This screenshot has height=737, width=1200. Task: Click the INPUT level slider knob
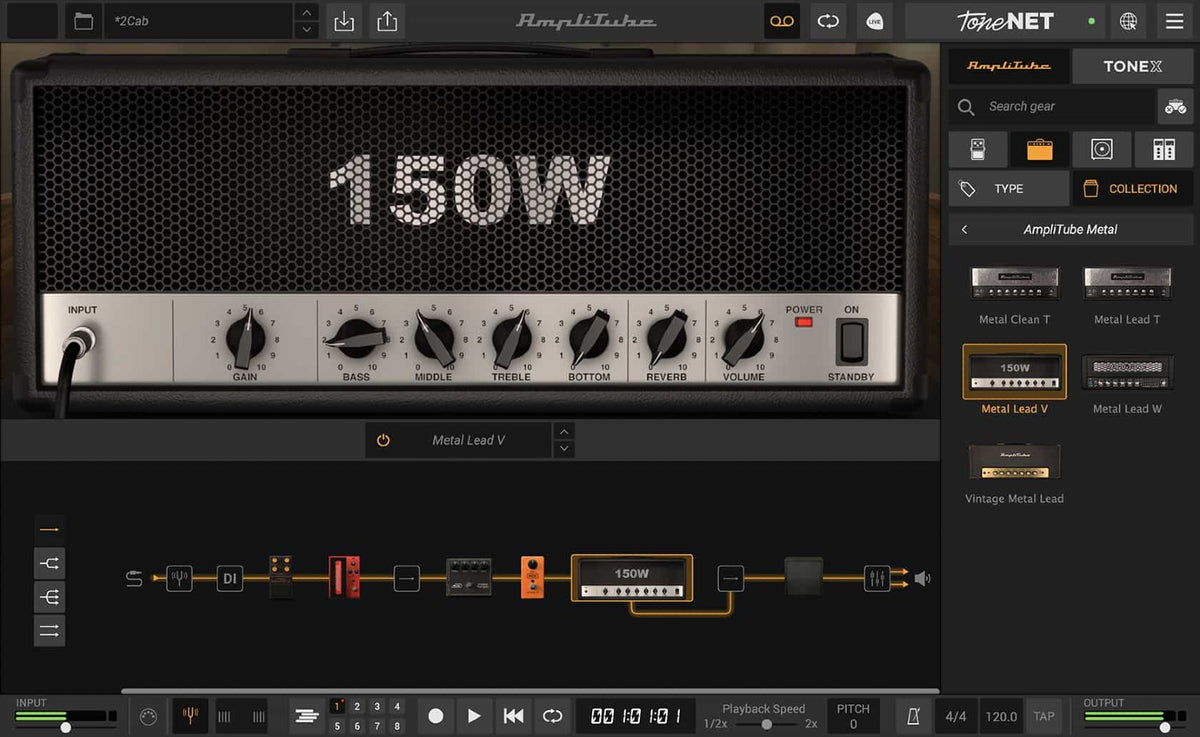click(x=66, y=727)
